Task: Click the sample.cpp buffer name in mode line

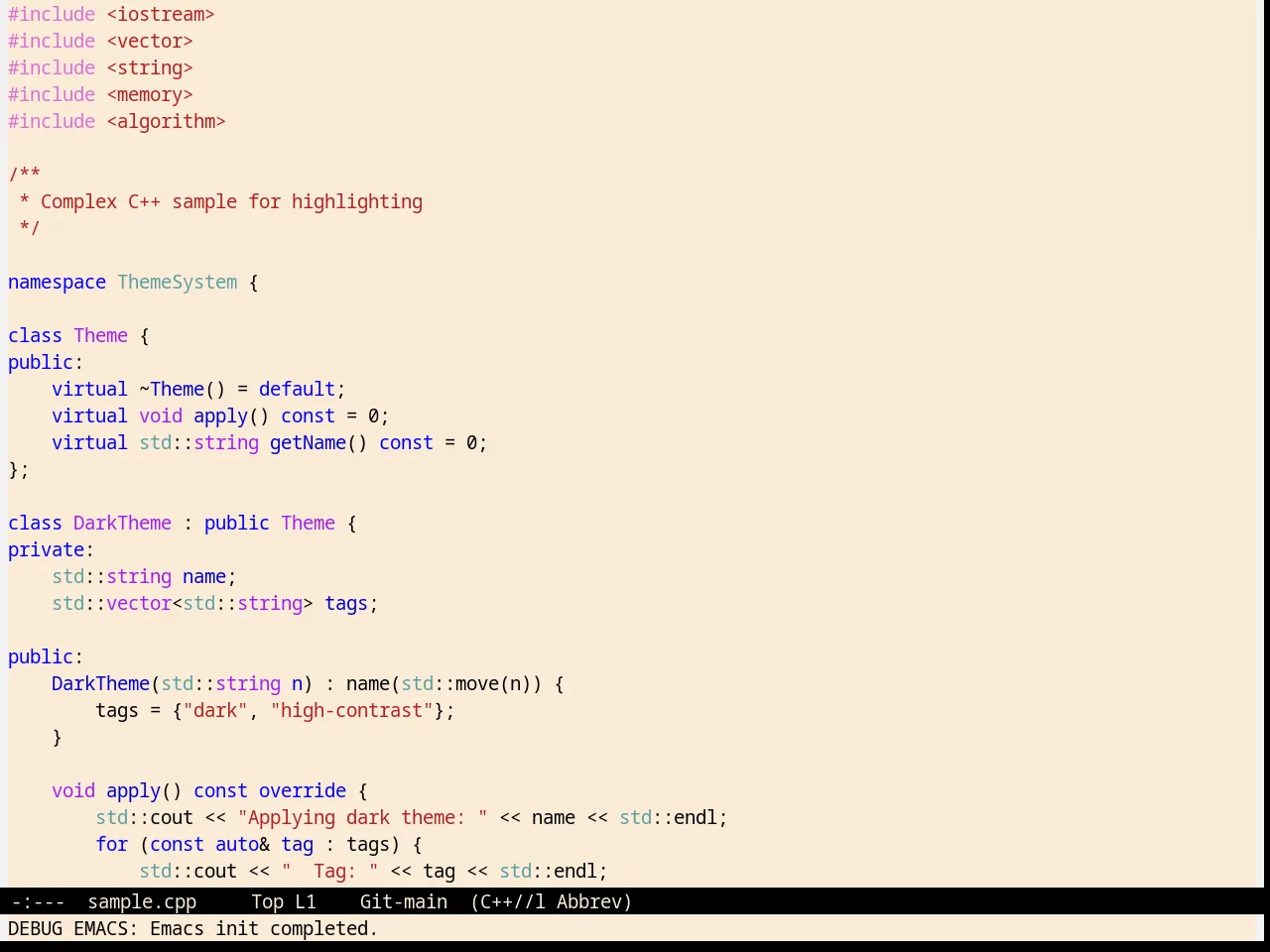Action: 142,901
